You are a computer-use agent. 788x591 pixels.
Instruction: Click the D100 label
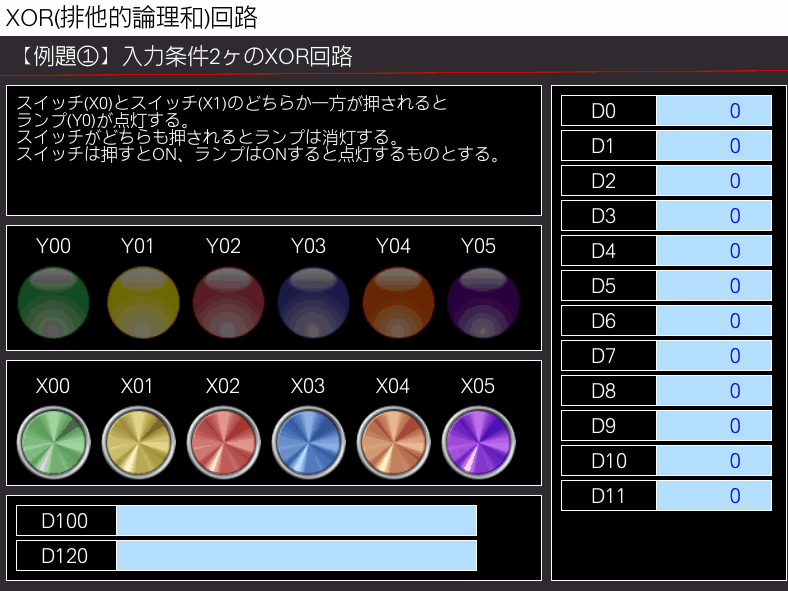tap(65, 521)
